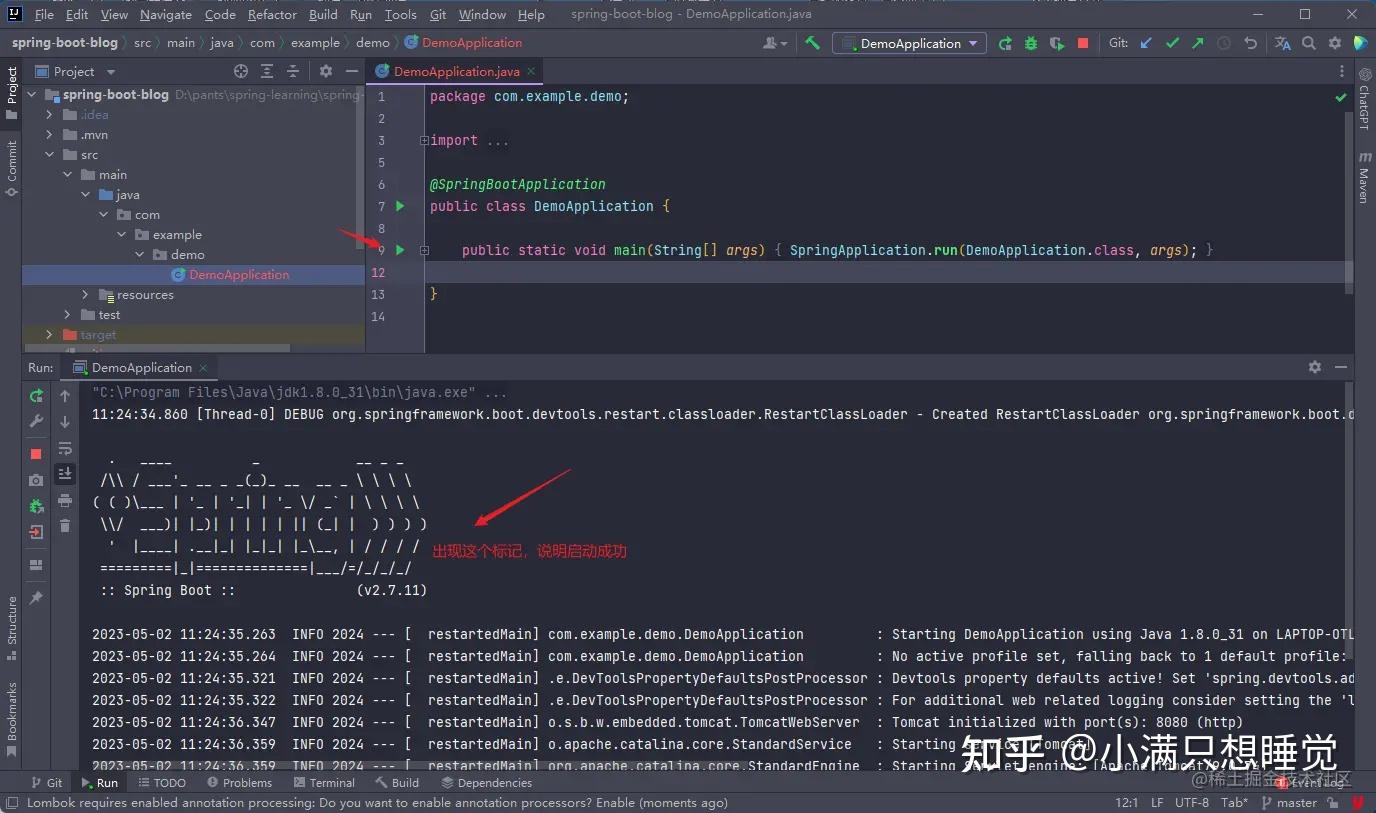Viewport: 1376px width, 813px height.
Task: Expand the .idea folder
Action: (49, 115)
